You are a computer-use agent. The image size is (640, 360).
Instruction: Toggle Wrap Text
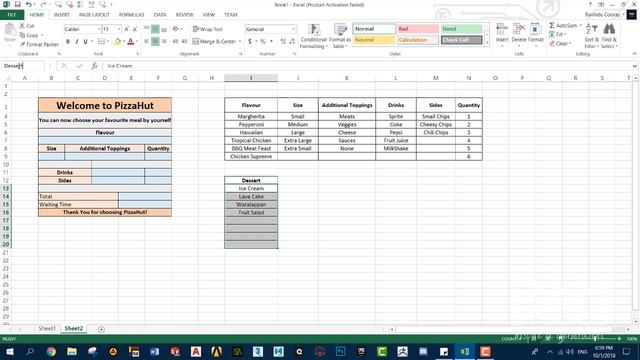[x=208, y=29]
